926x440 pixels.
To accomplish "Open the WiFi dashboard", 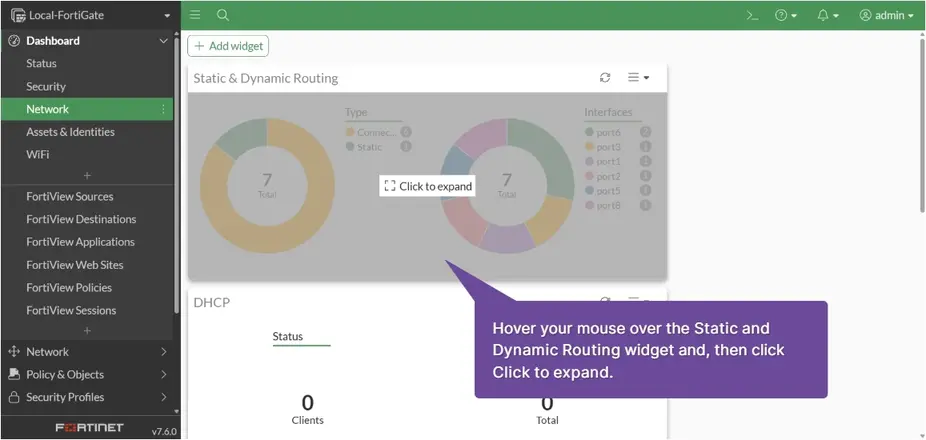I will (37, 155).
